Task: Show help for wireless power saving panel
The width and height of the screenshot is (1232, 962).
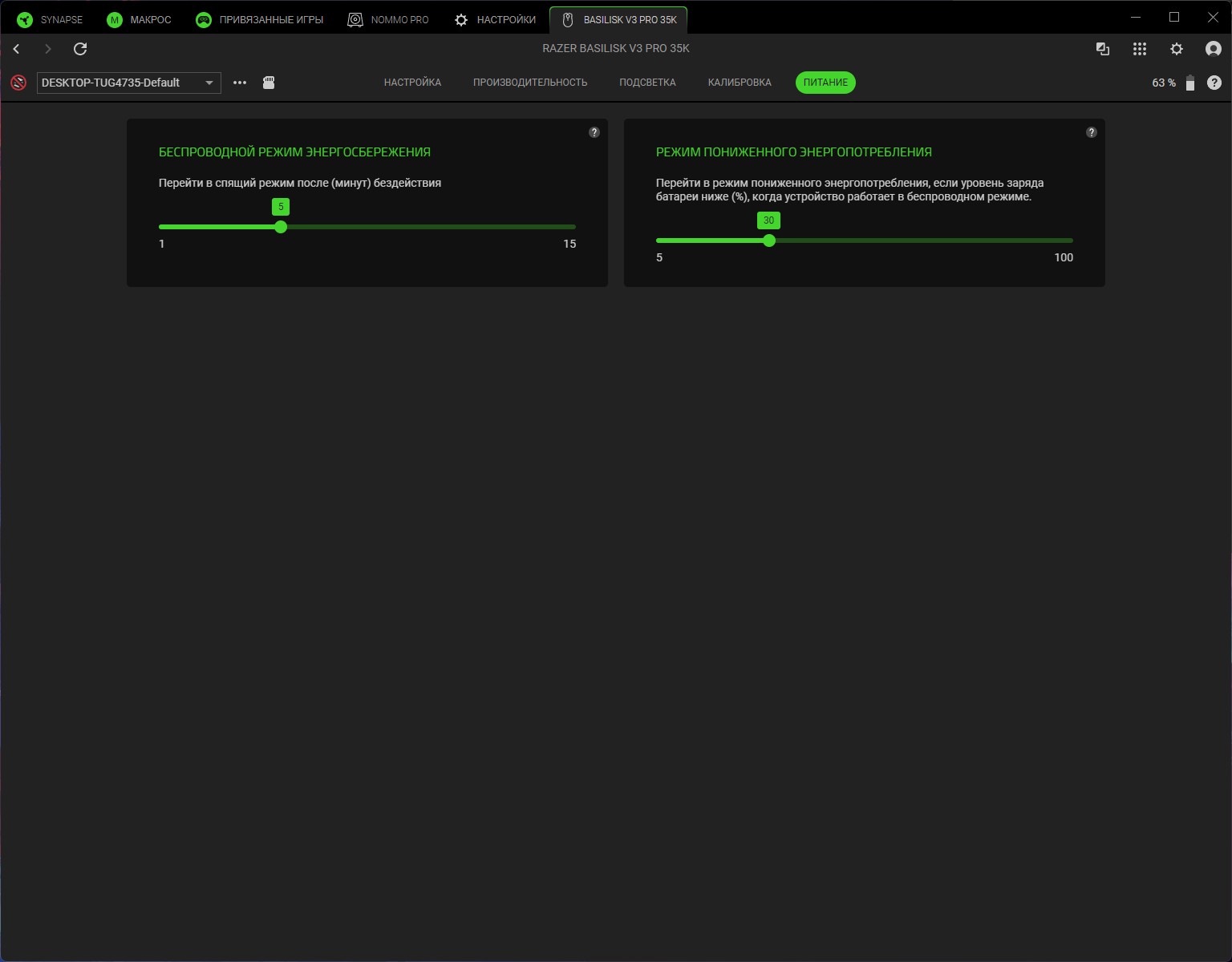Action: [594, 132]
